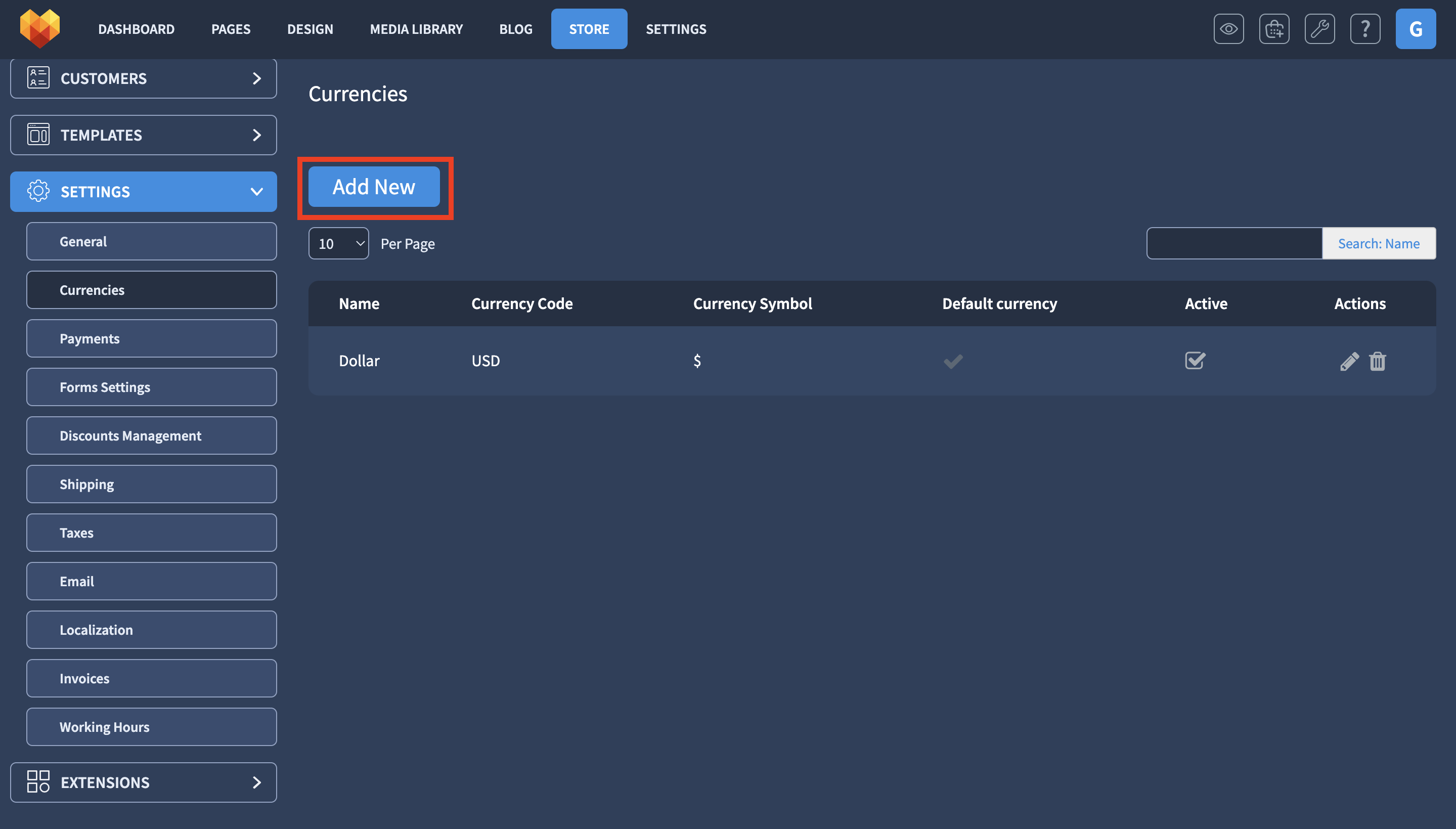1456x829 pixels.
Task: Click into the currency search input field
Action: (x=1234, y=244)
